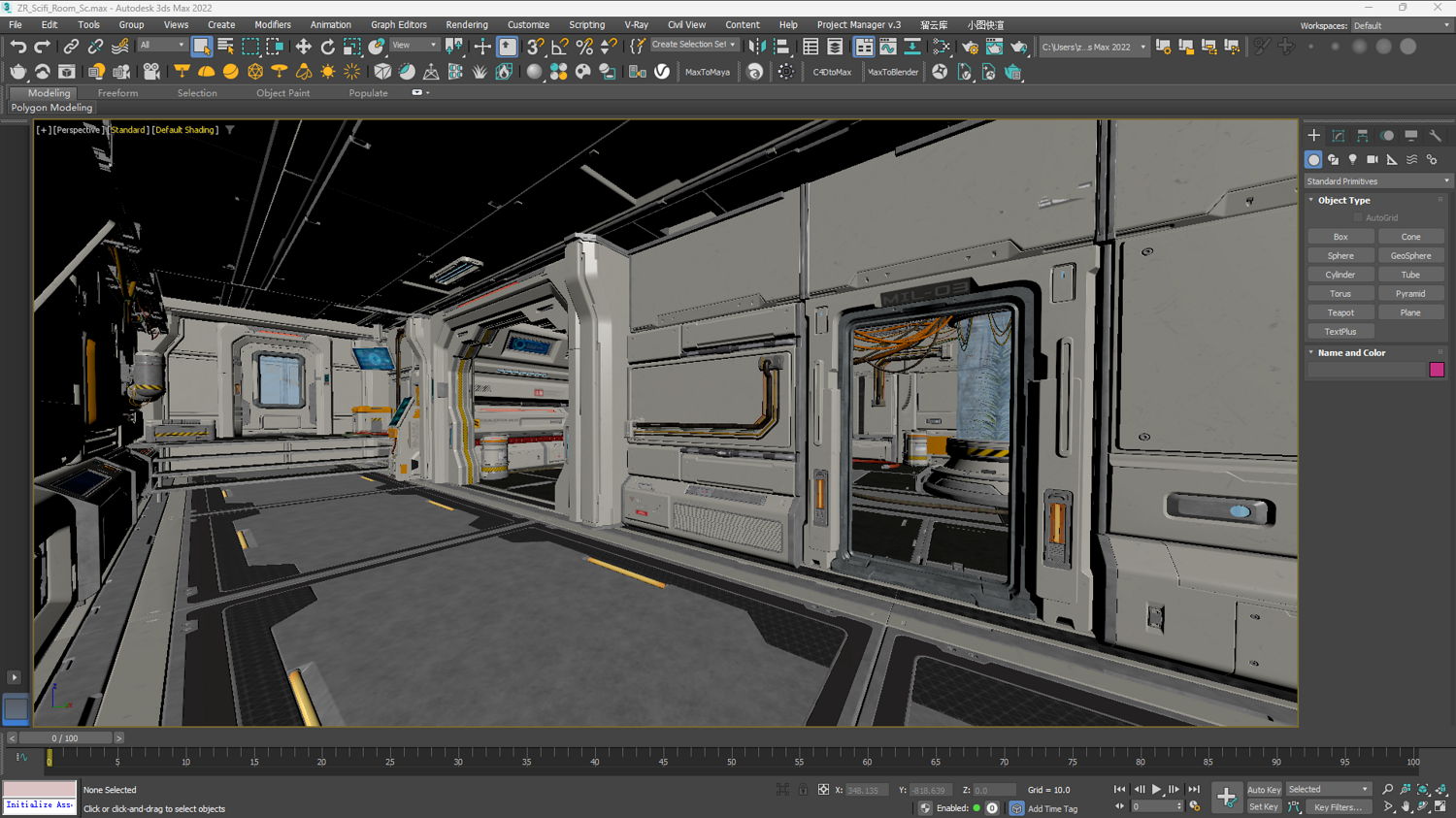Open the Material Editor icon
1456x818 pixels.
click(x=942, y=47)
